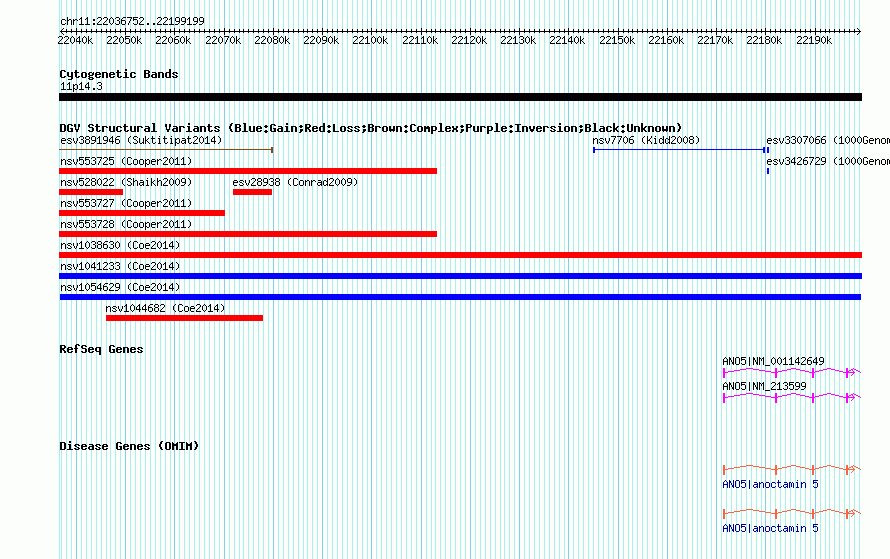Open the nsv1041233 (Coe2014) label
This screenshot has height=559, width=890.
(x=120, y=266)
